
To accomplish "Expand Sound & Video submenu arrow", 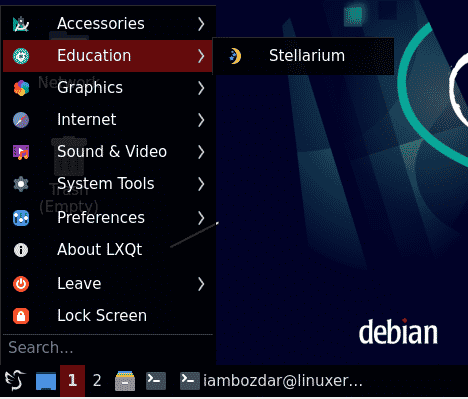I will (x=201, y=152).
